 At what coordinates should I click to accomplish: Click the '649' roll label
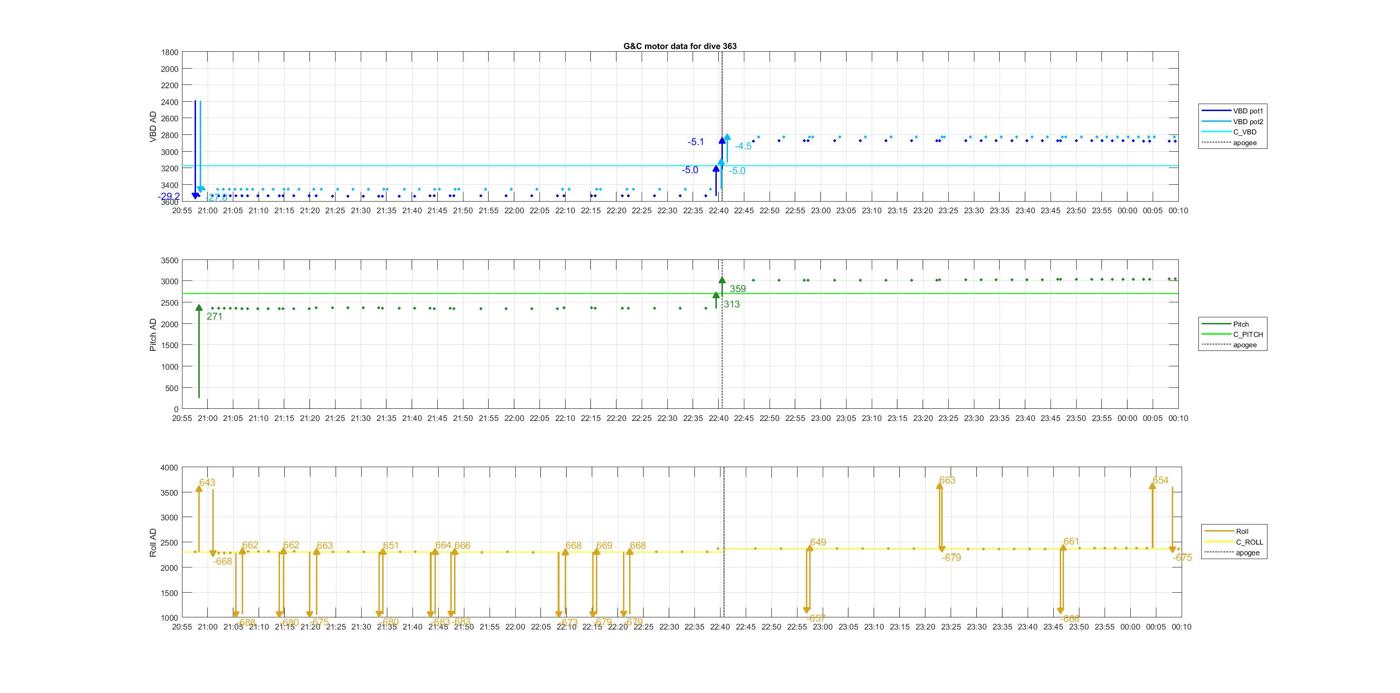coord(818,542)
